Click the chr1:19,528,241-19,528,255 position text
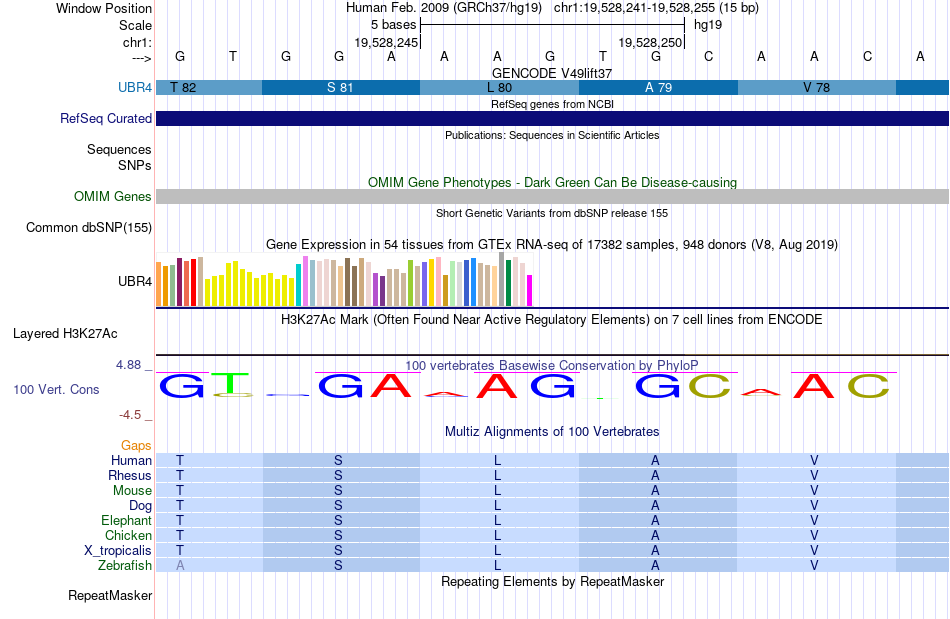This screenshot has width=950, height=619. coord(656,8)
